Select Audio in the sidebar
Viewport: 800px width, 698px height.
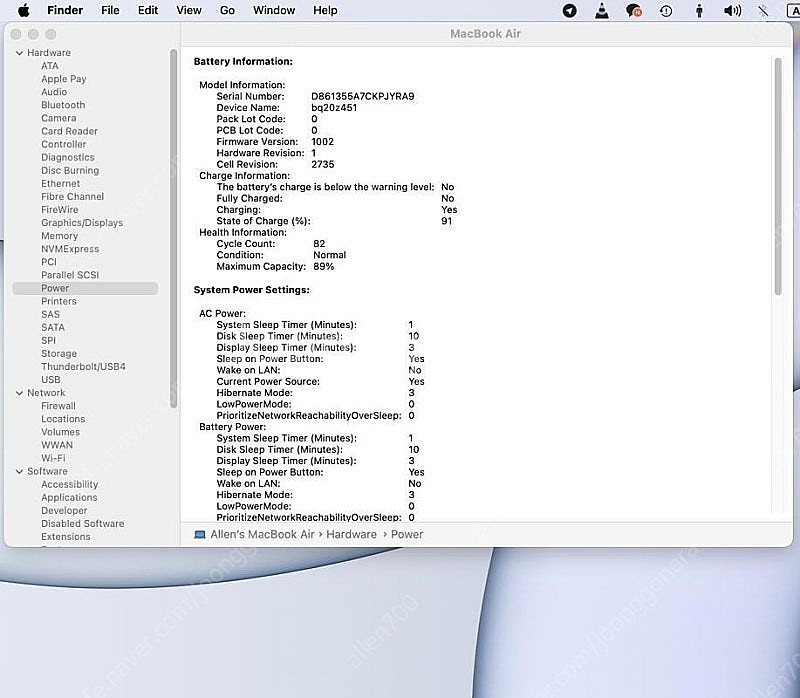[x=54, y=92]
